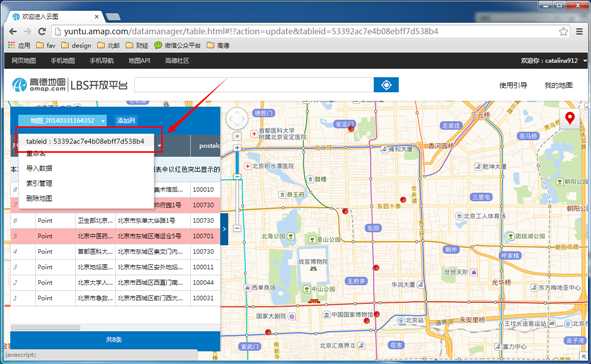Click postal code cell 100011
Viewport: 591px width, 364px height.
tap(203, 267)
